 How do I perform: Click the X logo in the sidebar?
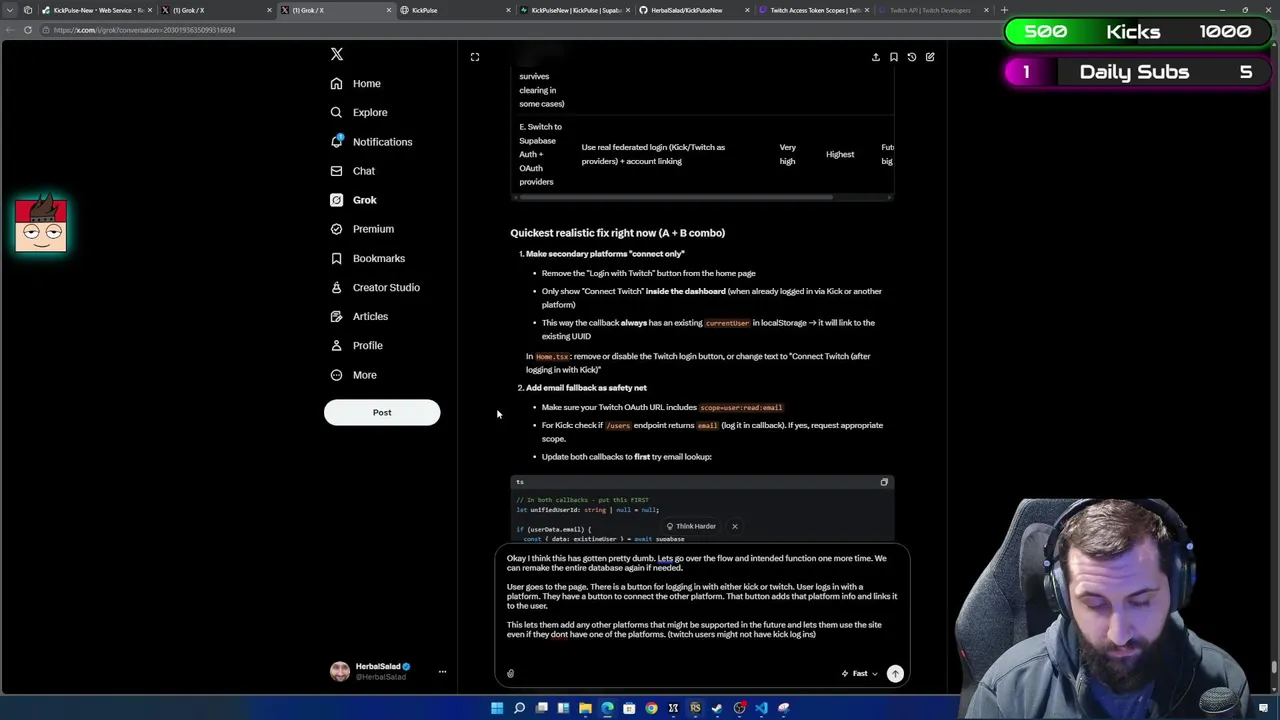[337, 54]
